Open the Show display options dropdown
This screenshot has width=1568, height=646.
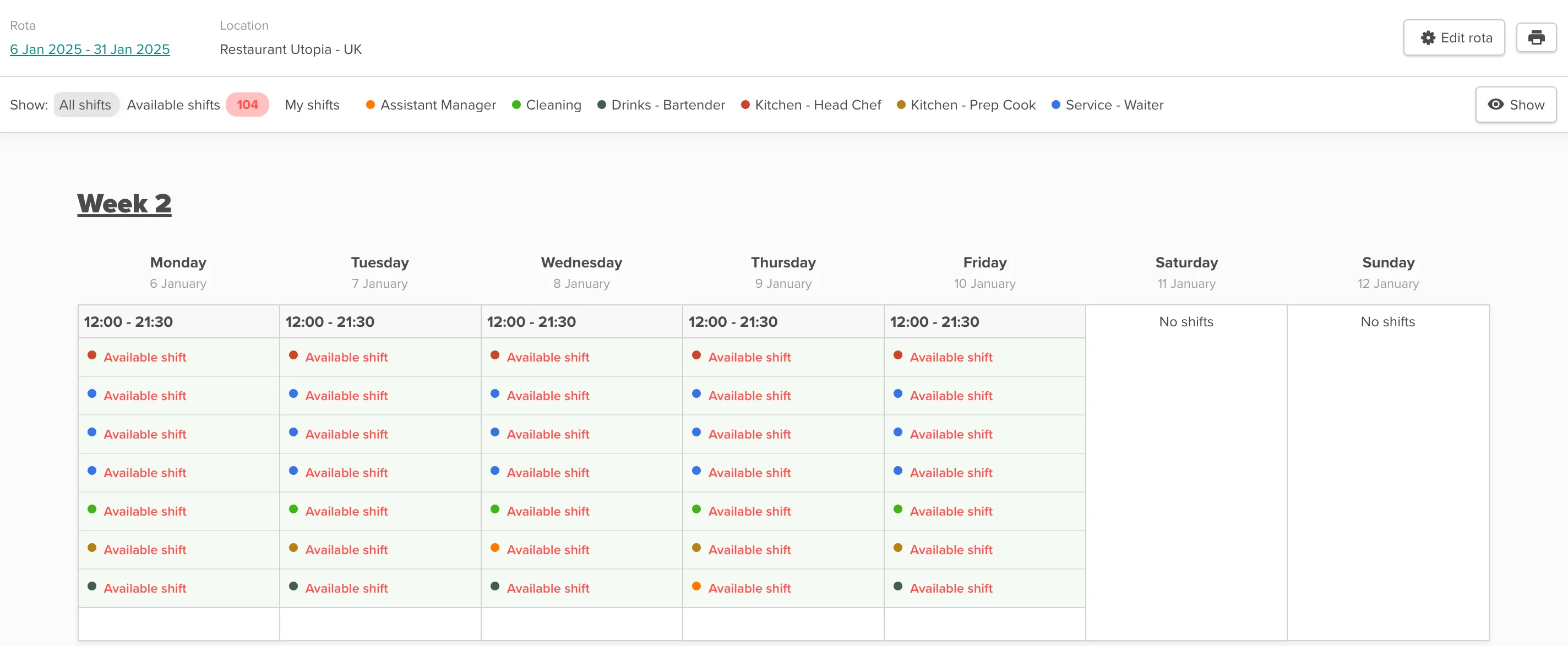(1515, 104)
